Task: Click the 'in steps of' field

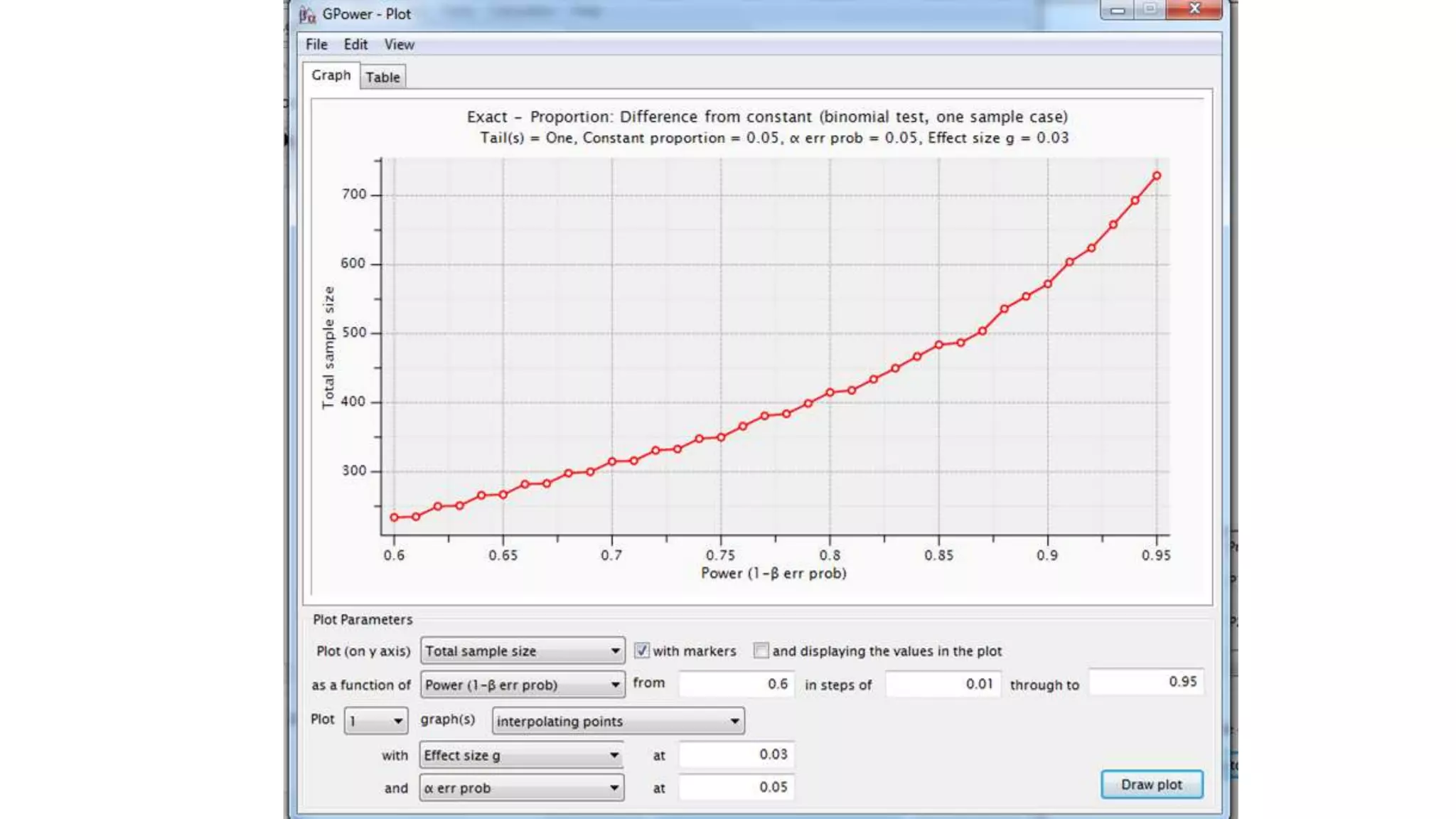Action: coord(942,684)
